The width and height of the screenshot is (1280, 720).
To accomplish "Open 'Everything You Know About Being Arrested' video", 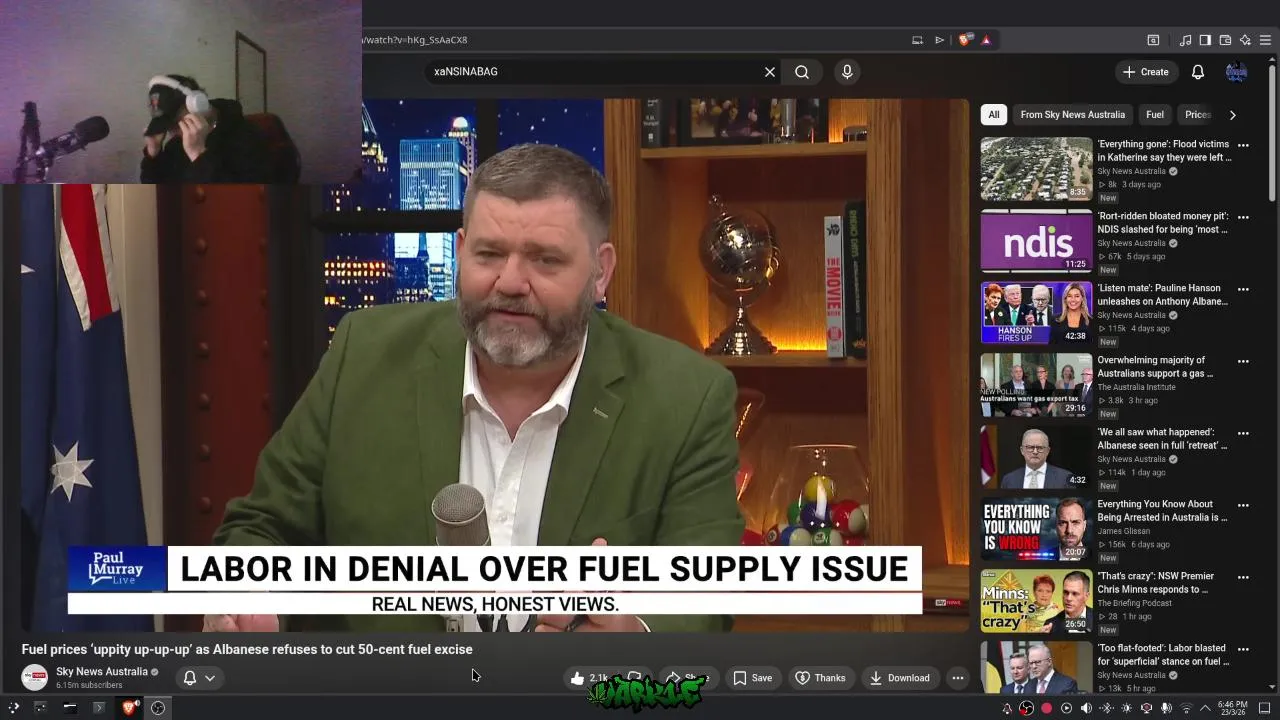I will tap(1162, 511).
